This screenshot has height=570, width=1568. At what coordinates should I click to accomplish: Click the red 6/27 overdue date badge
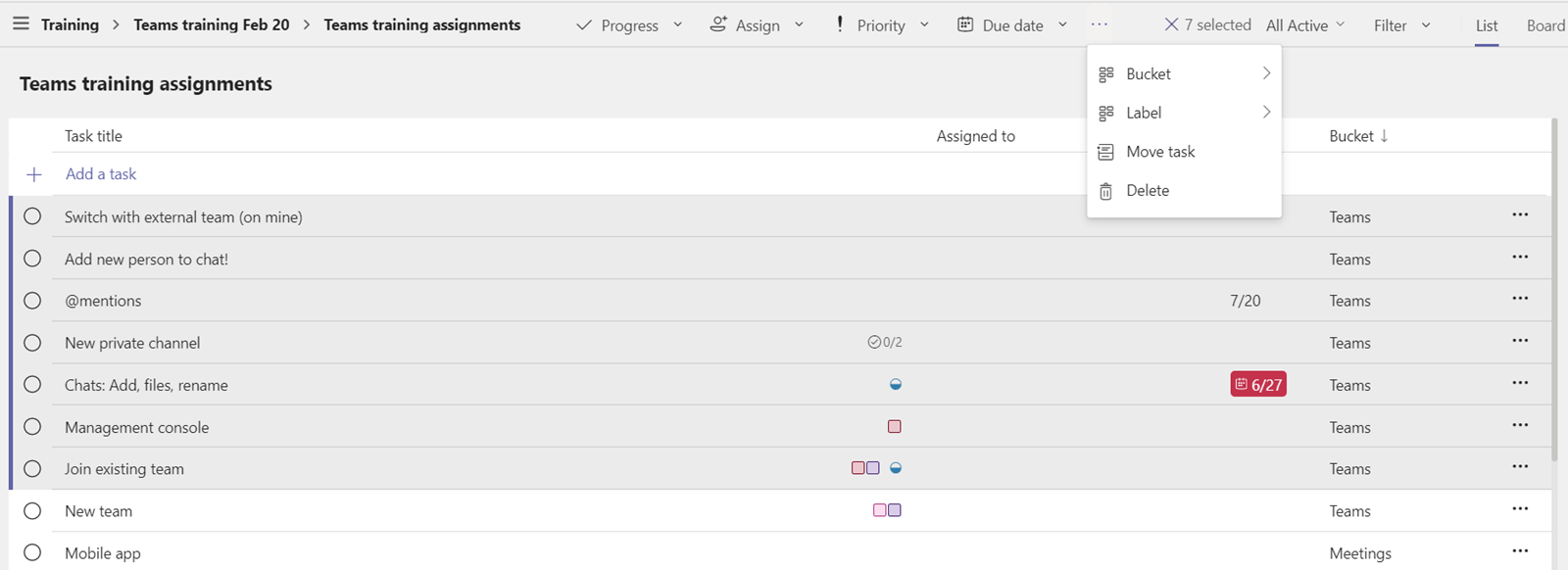(1257, 385)
